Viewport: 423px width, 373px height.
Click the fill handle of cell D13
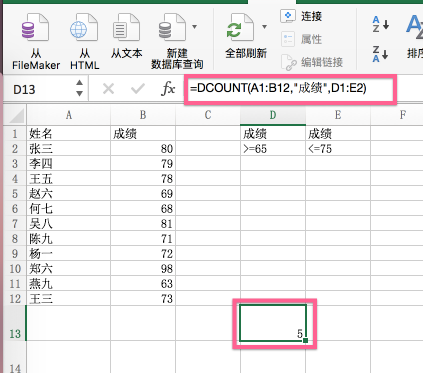point(306,341)
